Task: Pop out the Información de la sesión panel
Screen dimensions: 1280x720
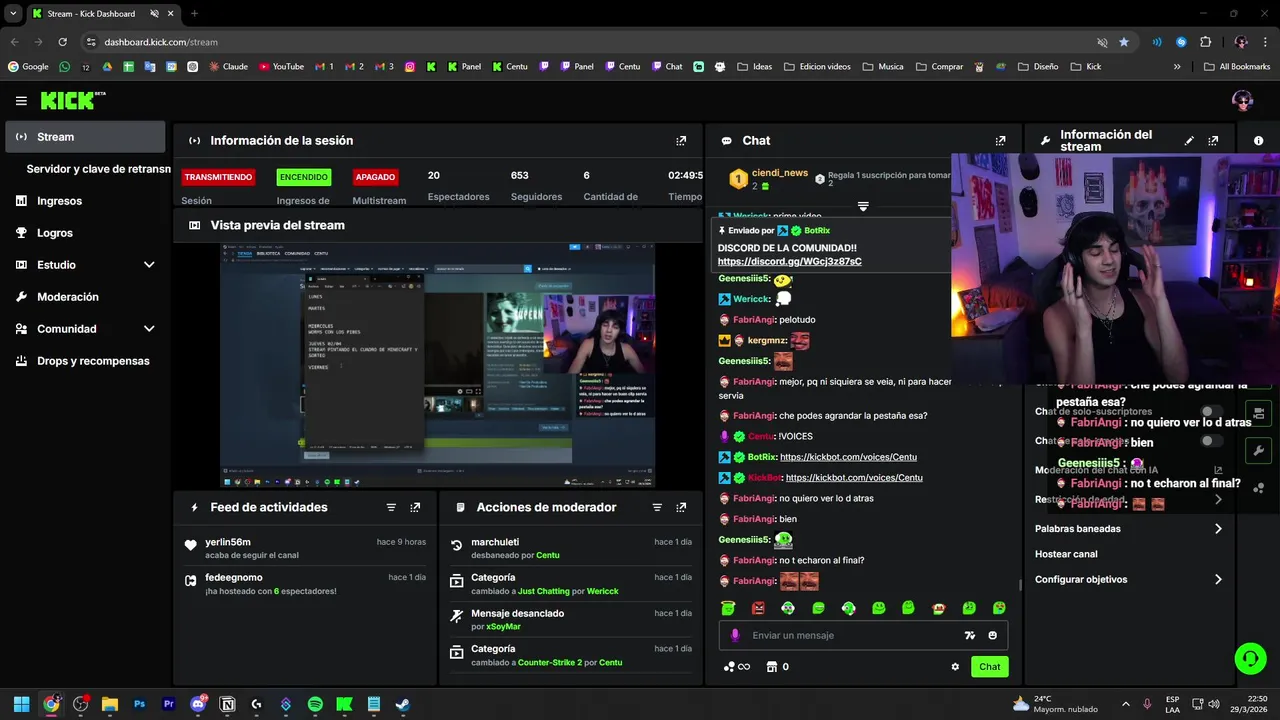Action: click(x=681, y=141)
